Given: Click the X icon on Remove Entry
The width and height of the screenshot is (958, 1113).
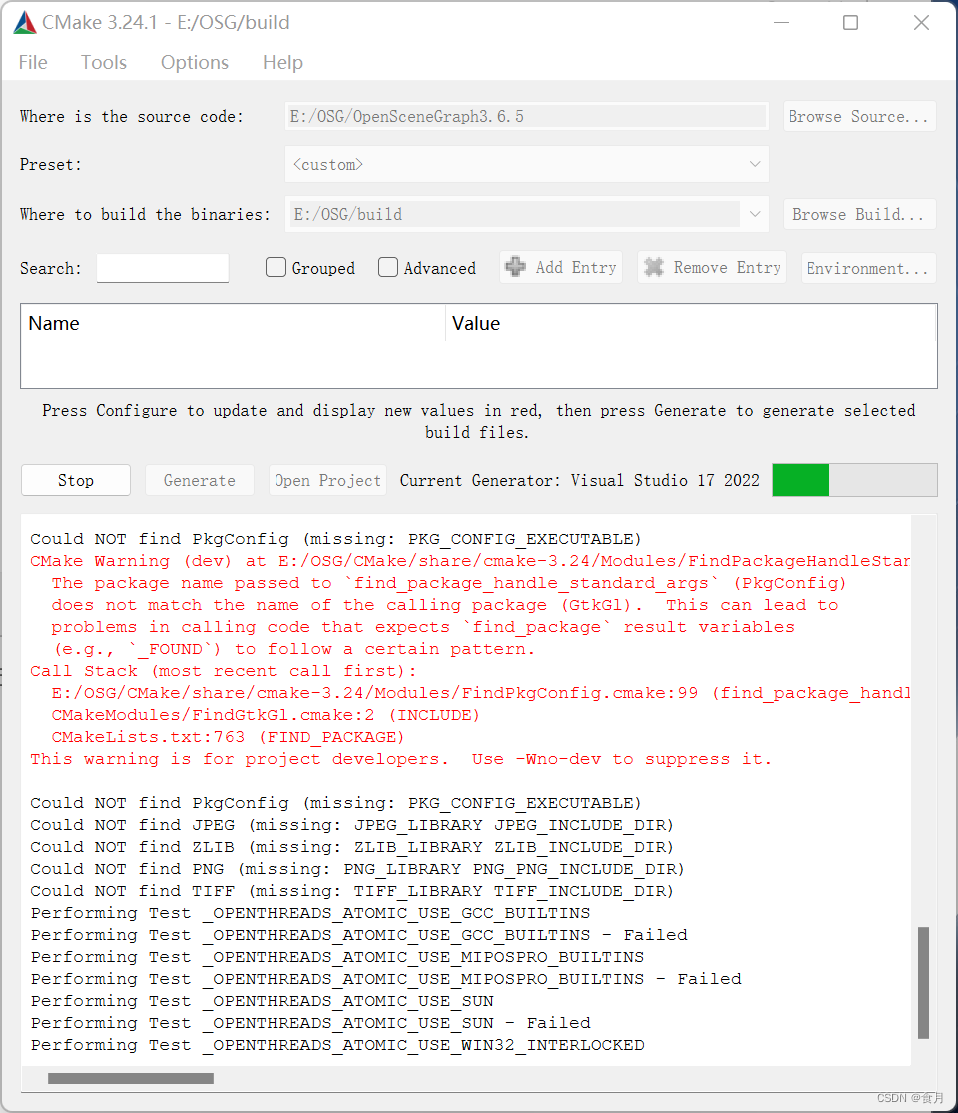Looking at the screenshot, I should pyautogui.click(x=654, y=267).
